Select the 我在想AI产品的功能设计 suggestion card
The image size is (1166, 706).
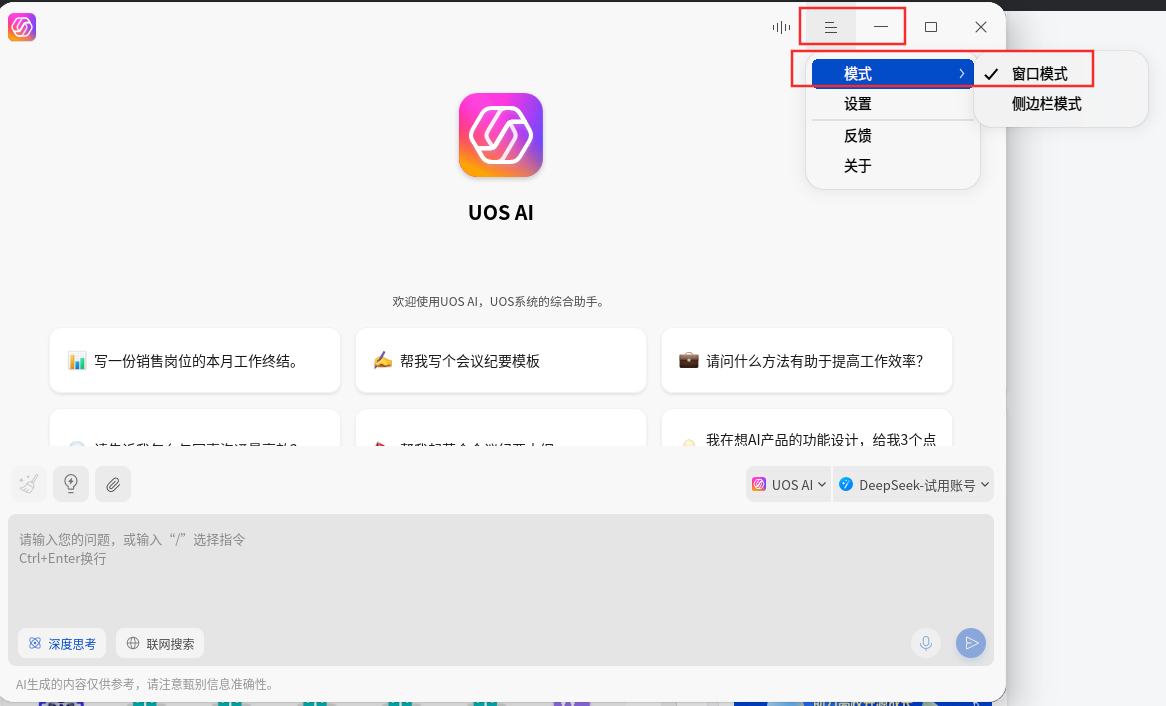[x=807, y=429]
